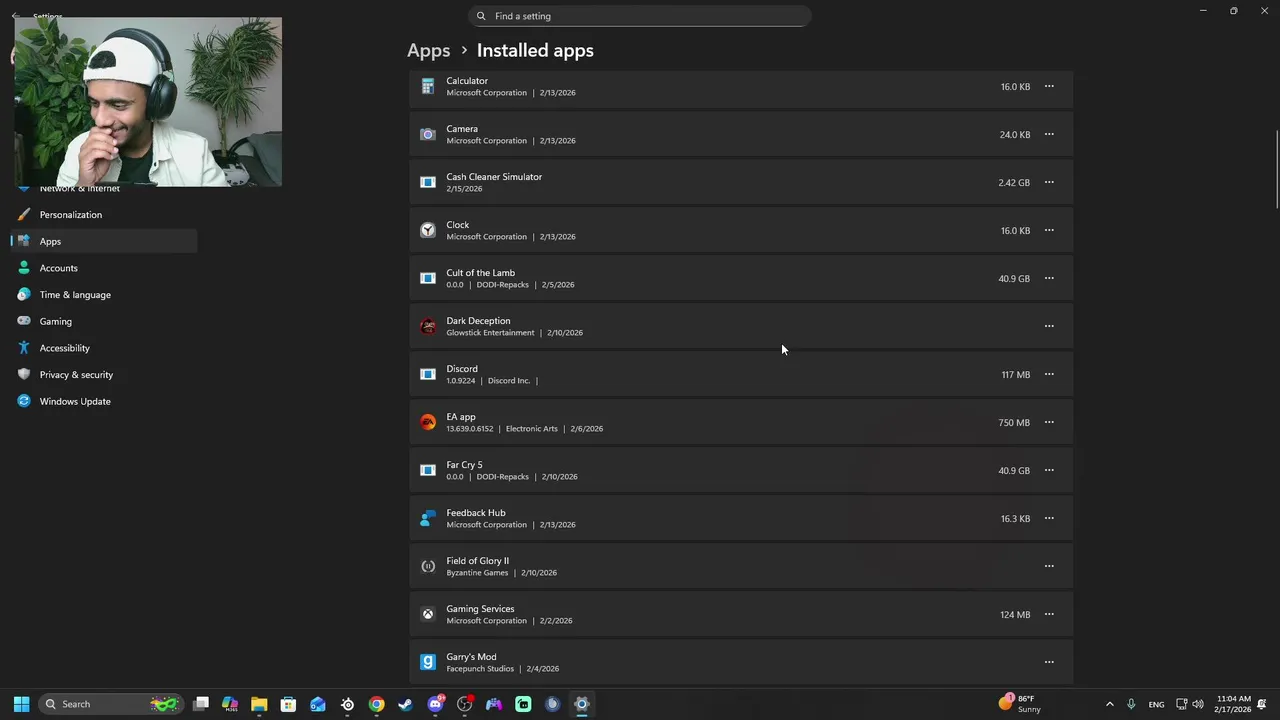The height and width of the screenshot is (720, 1280).
Task: Click the webcam overlay thumbnail
Action: [148, 102]
